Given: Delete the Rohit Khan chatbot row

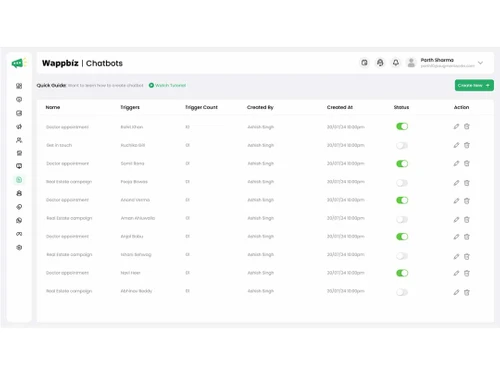Looking at the screenshot, I should coord(467,127).
